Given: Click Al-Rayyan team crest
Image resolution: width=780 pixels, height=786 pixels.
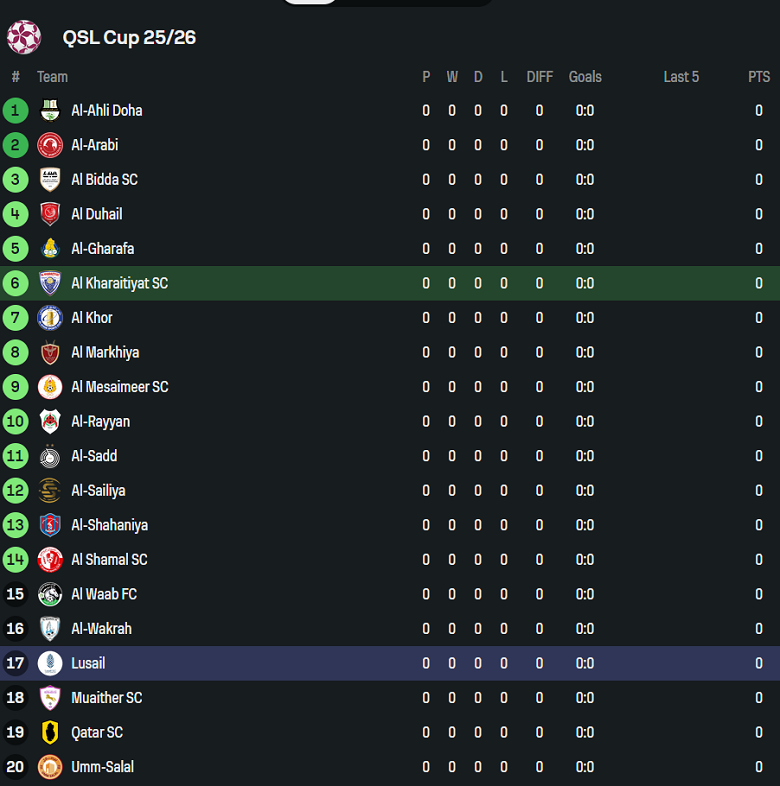Looking at the screenshot, I should click(50, 422).
